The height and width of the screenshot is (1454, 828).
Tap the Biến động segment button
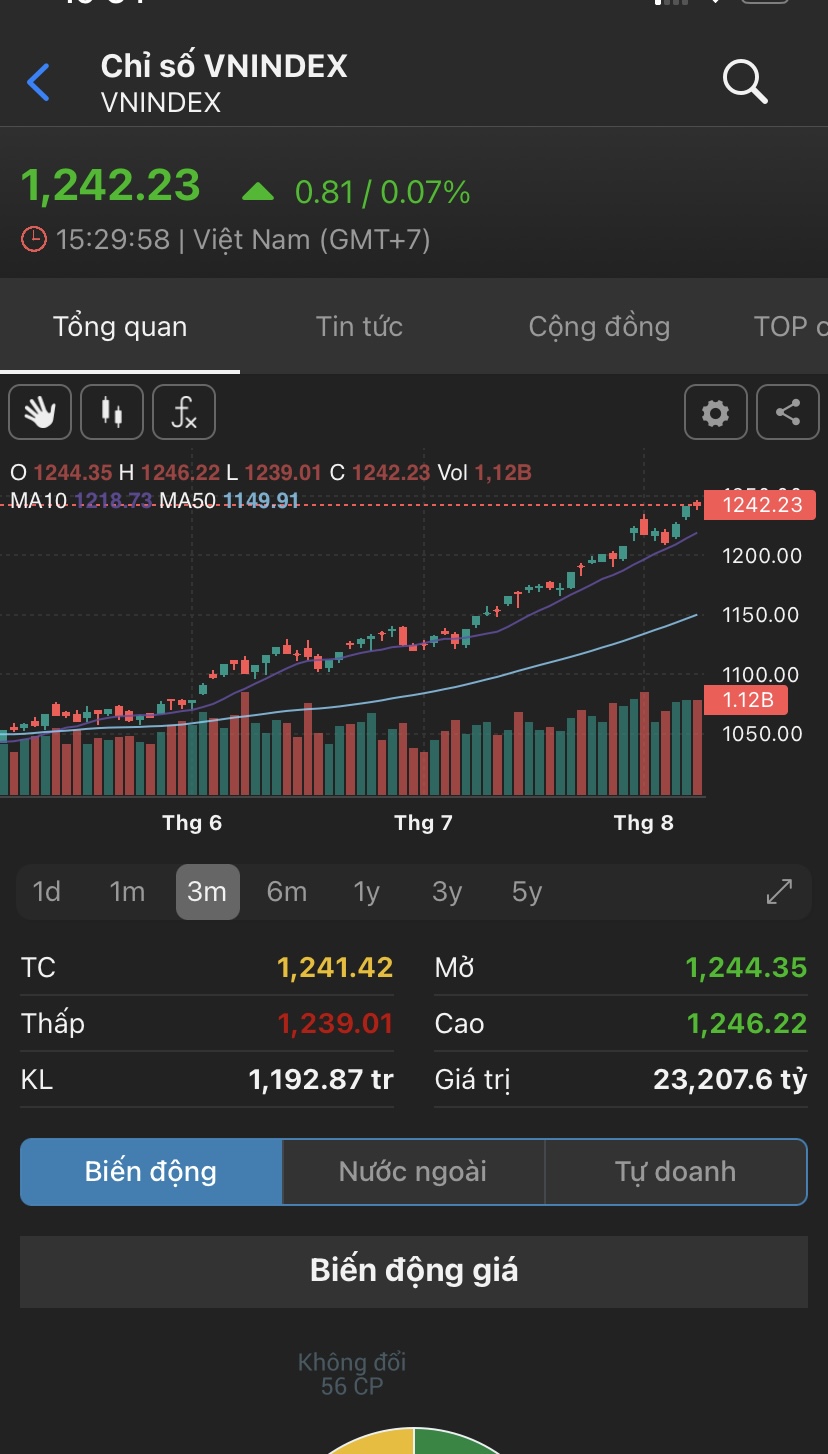pos(151,1172)
